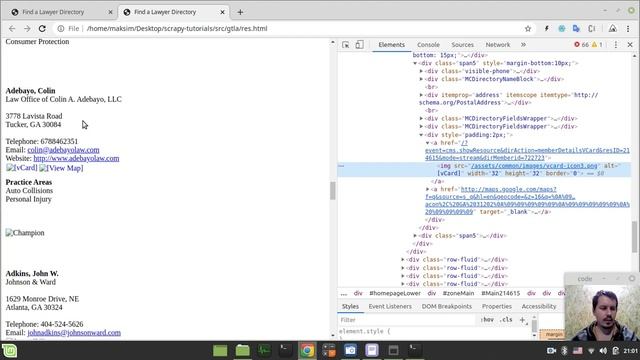Viewport: 640px width, 360px height.
Task: Click the View Map image link
Action: tap(61, 168)
